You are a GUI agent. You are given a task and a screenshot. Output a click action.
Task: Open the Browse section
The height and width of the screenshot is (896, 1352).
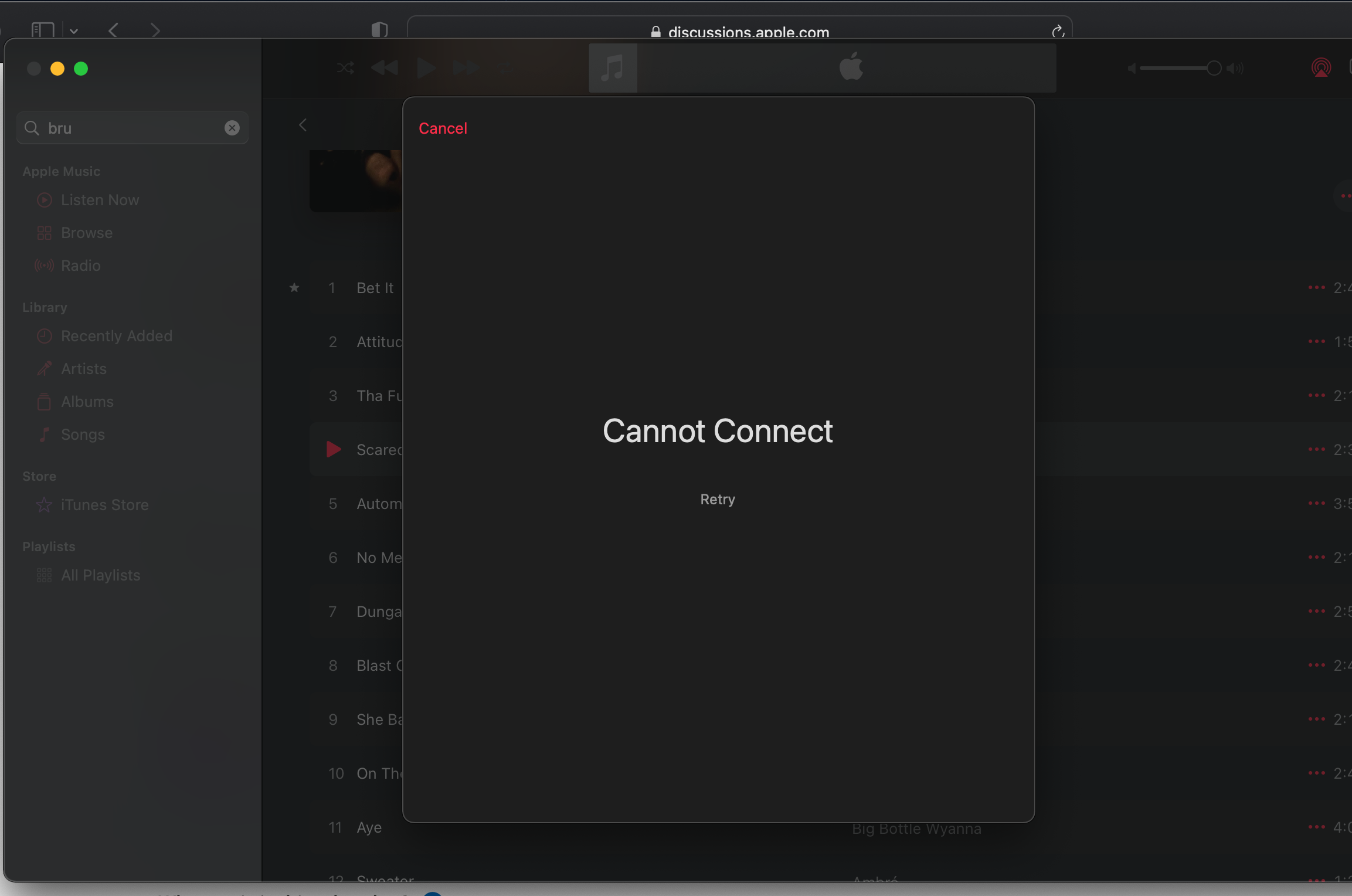[87, 232]
